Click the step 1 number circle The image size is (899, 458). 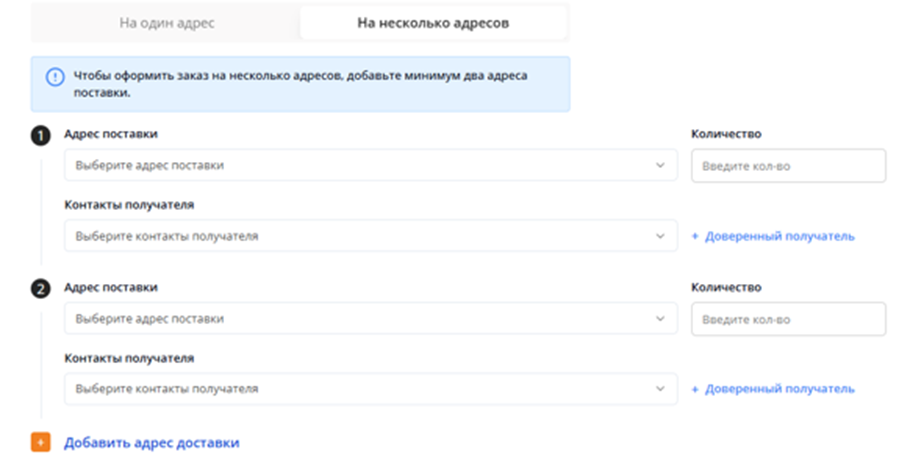click(x=40, y=136)
